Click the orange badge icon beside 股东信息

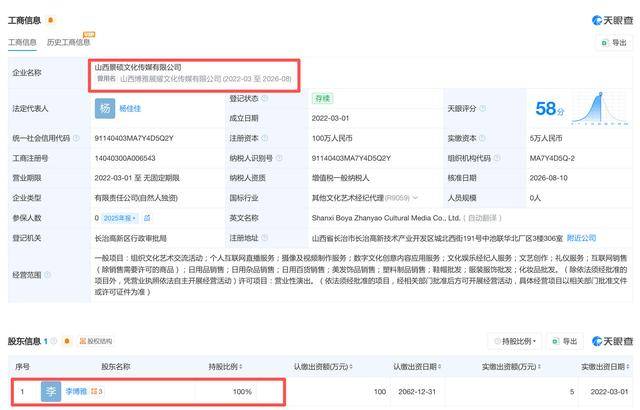[x=67, y=341]
